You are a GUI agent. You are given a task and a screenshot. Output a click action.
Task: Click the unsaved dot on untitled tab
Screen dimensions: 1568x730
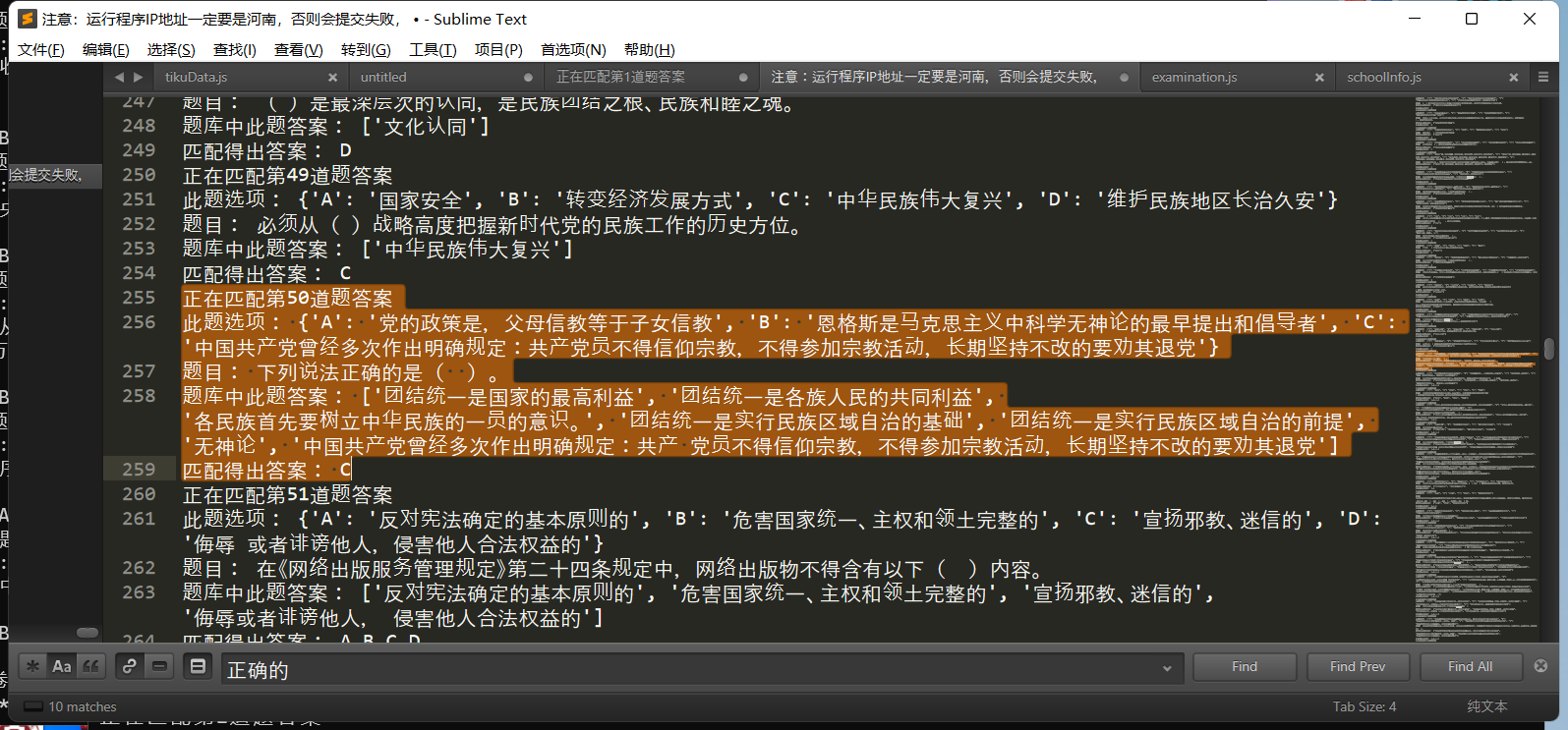[x=528, y=78]
